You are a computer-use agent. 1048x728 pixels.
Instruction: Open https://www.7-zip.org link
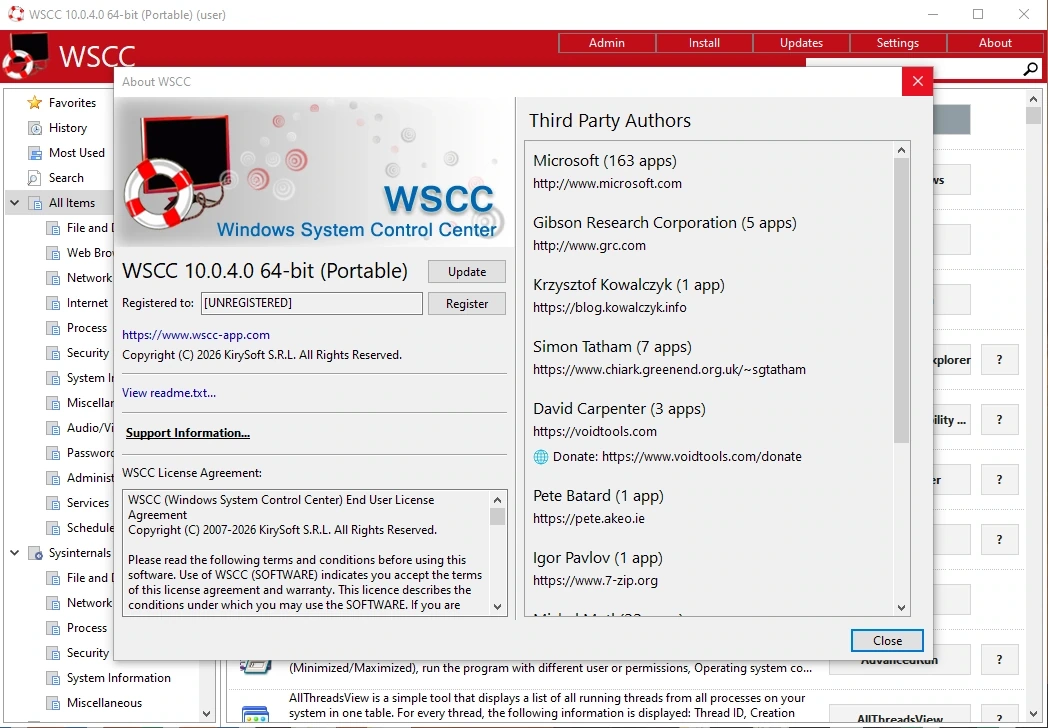[x=596, y=581]
